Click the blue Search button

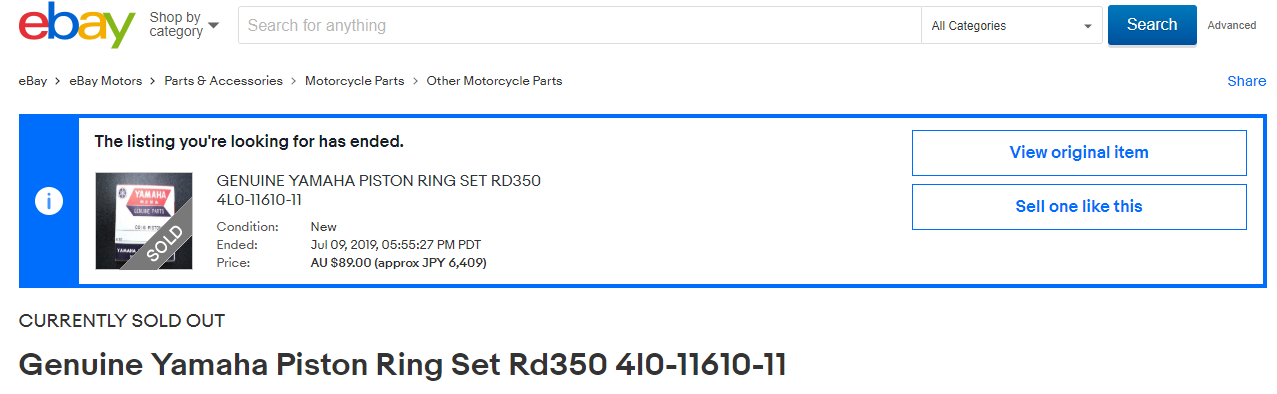[1152, 25]
